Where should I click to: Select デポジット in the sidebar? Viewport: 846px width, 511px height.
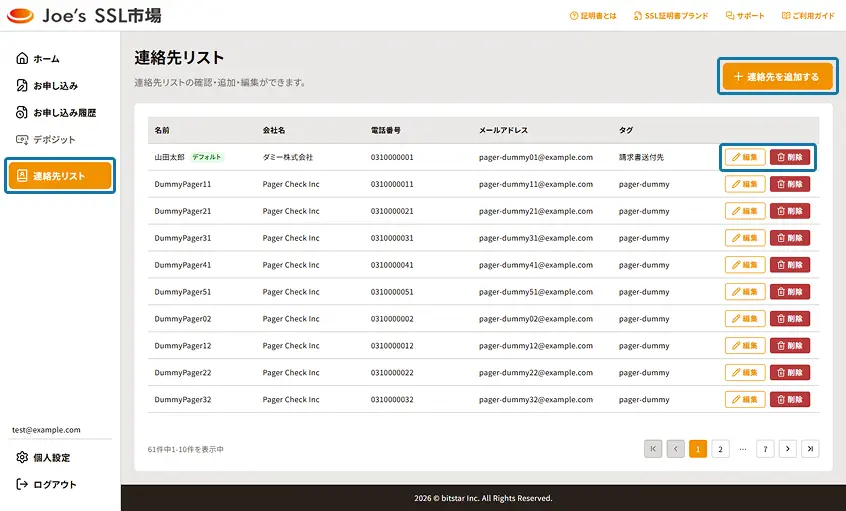[46, 139]
